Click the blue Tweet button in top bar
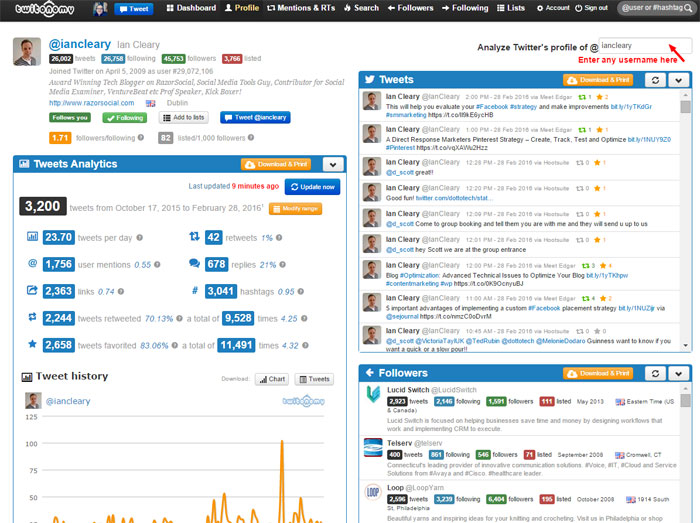 133,8
